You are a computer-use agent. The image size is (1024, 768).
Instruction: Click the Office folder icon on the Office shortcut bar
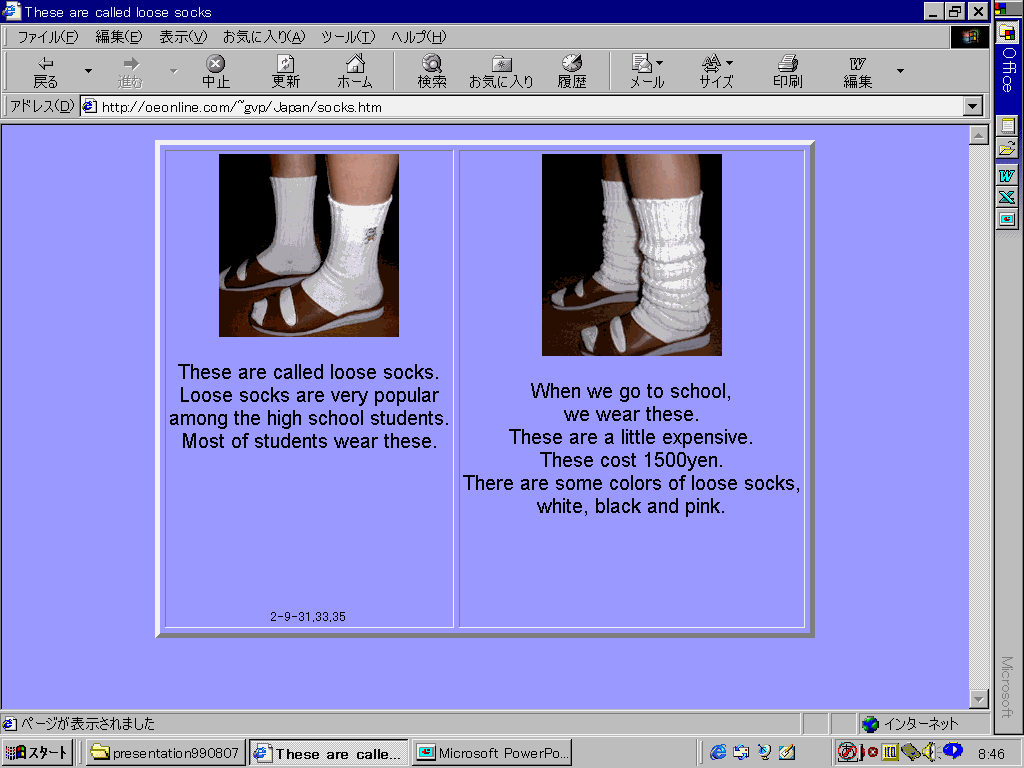pyautogui.click(x=1008, y=33)
